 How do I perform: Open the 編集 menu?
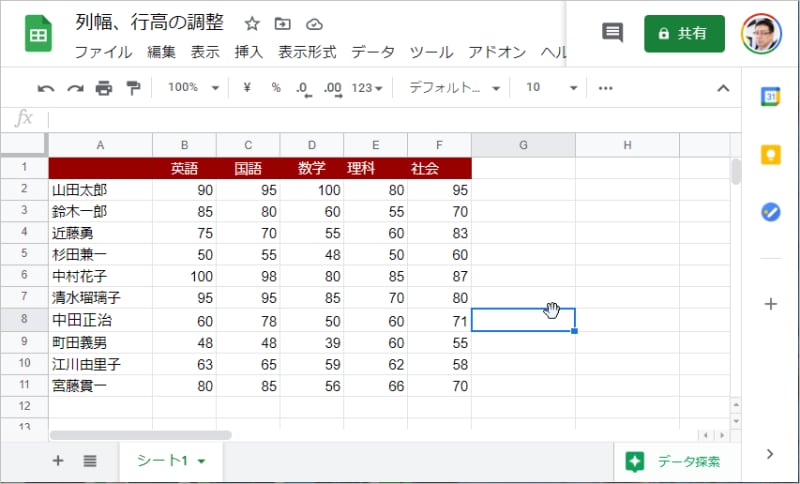click(x=161, y=52)
